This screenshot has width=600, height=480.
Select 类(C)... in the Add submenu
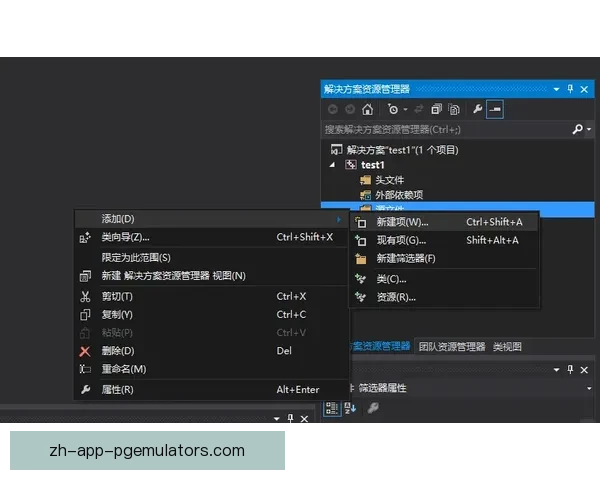click(444, 279)
